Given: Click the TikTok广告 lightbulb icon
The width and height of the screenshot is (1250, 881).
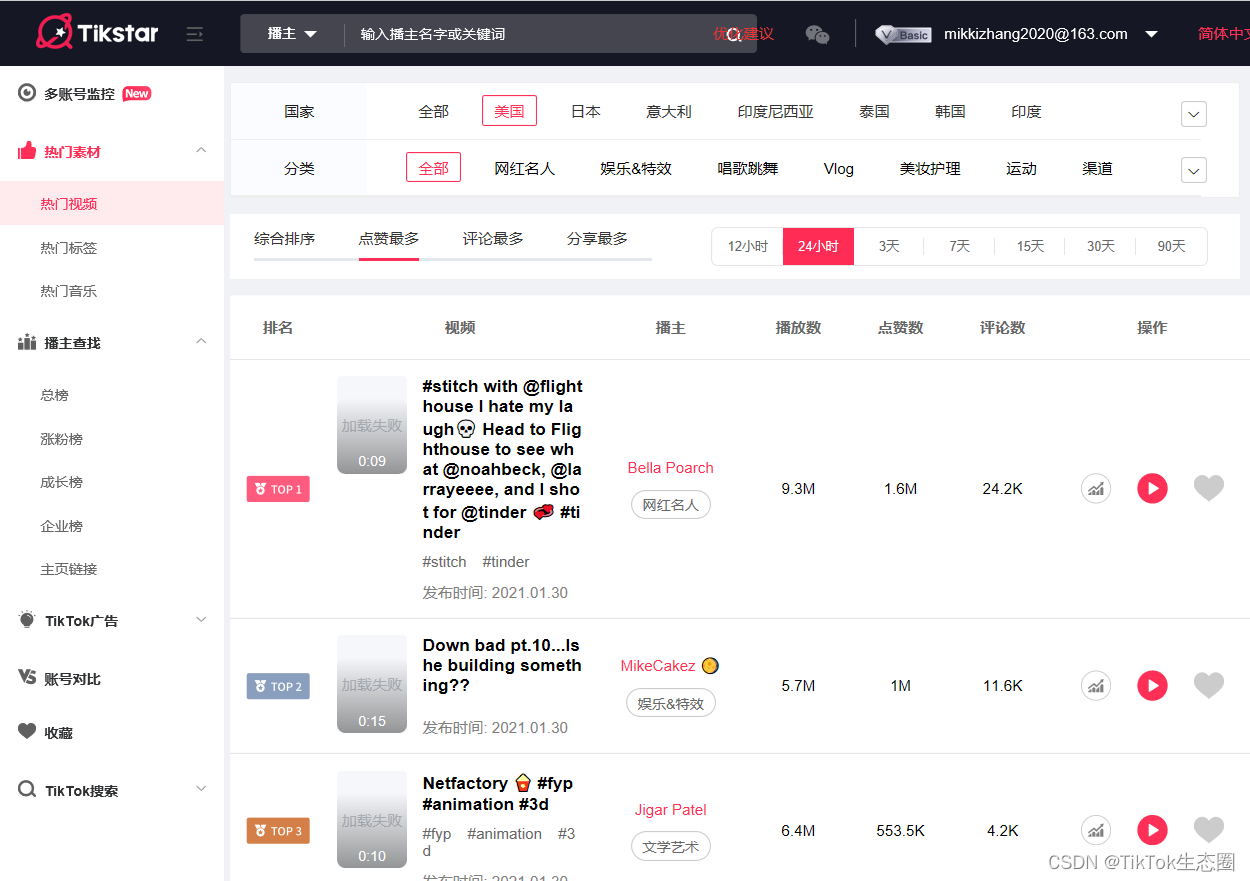Looking at the screenshot, I should click(27, 620).
